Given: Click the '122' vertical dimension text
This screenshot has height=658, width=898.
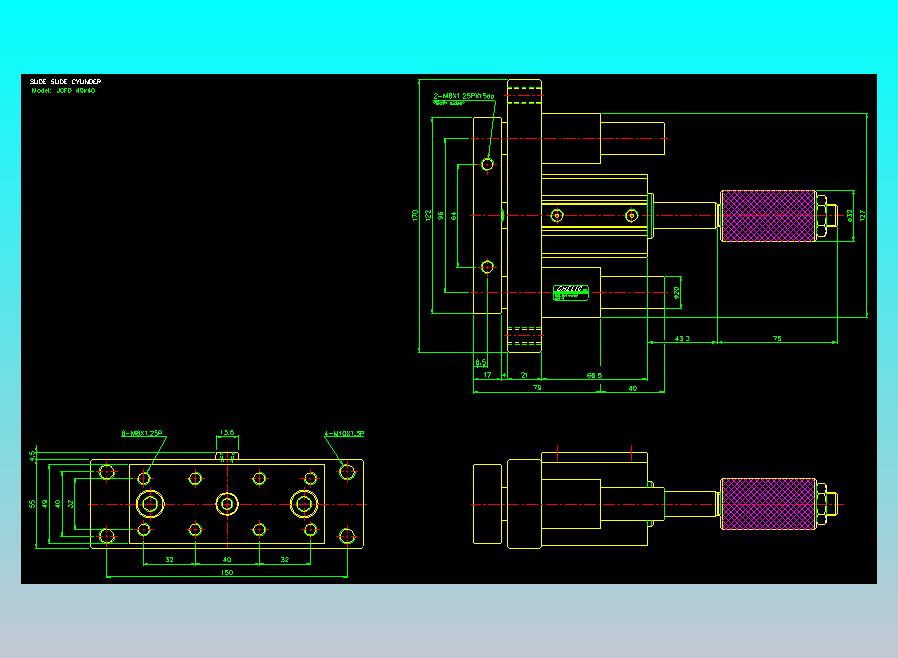Looking at the screenshot, I should 428,215.
